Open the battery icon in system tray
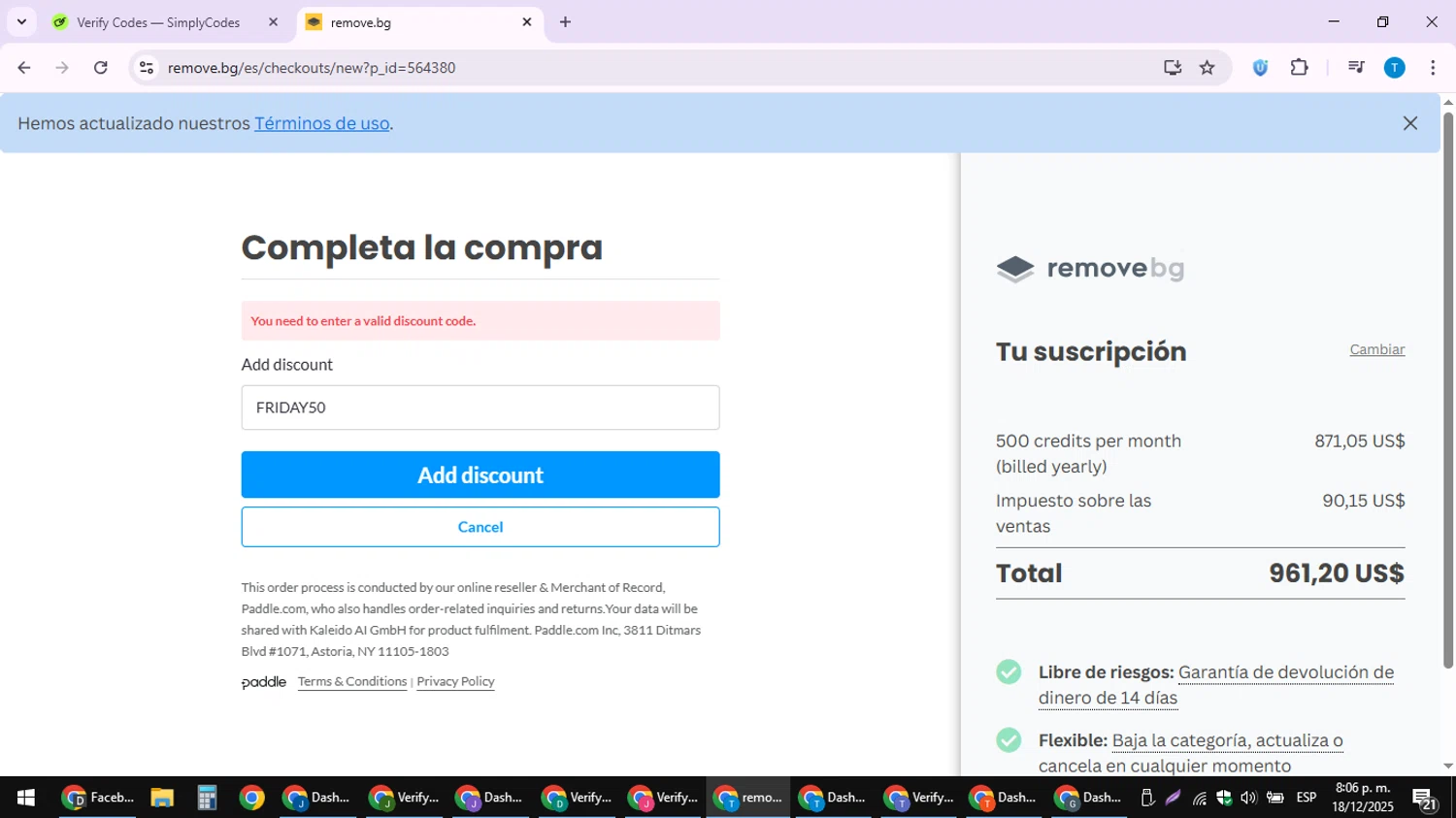Screen dimensions: 1456x818 (x=1275, y=798)
